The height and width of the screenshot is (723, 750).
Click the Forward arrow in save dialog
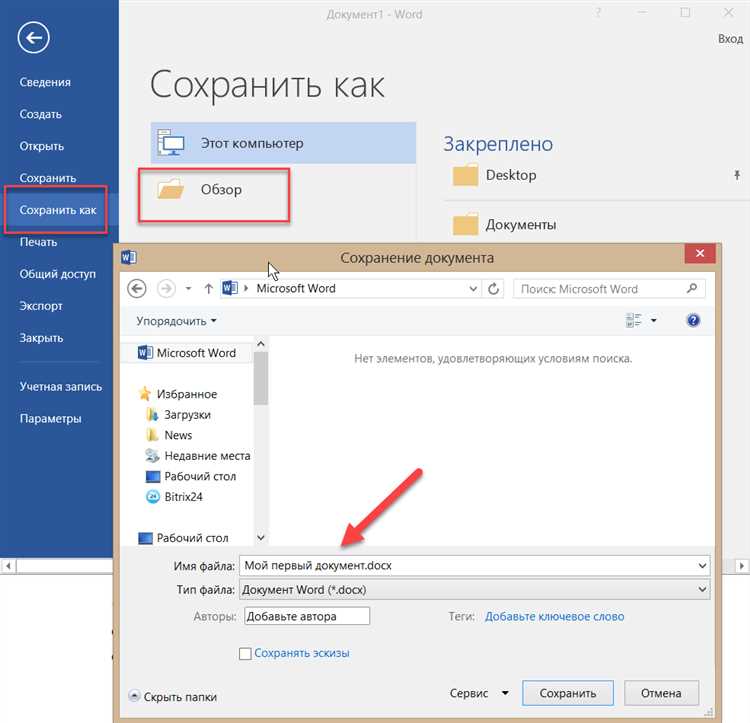pyautogui.click(x=166, y=288)
